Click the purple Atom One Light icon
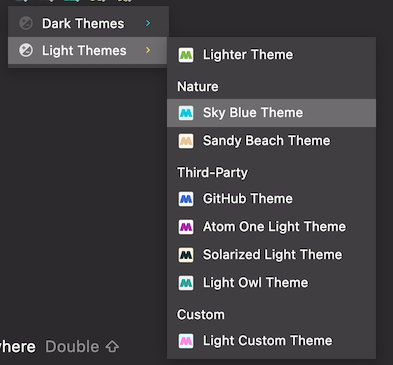Screen dimensions: 393x365 pos(186,227)
